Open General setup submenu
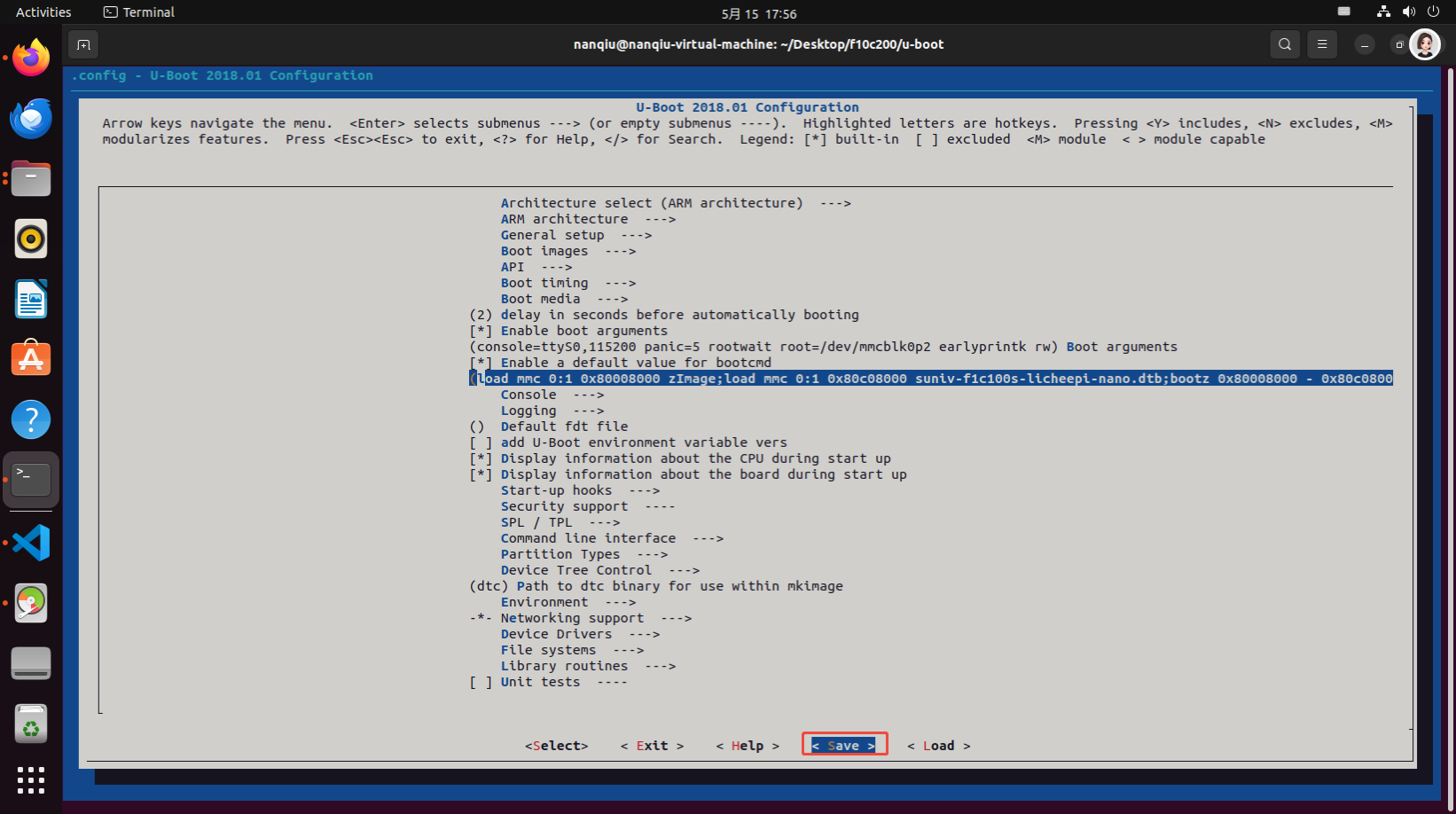 [576, 235]
